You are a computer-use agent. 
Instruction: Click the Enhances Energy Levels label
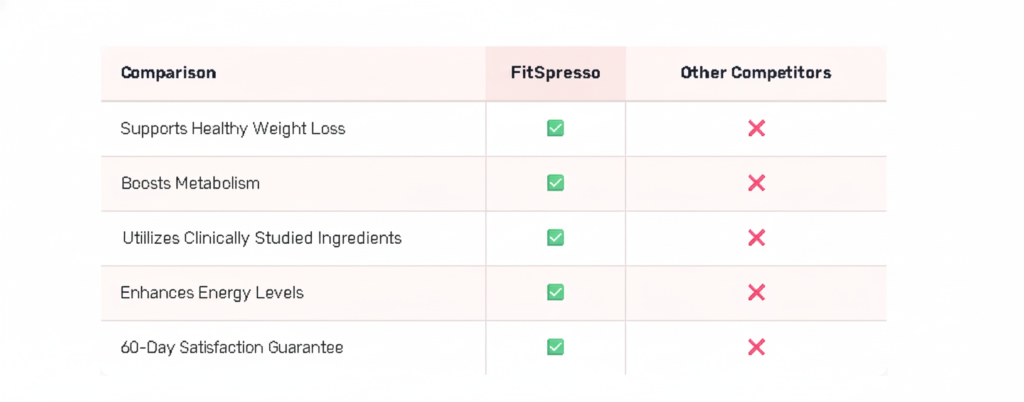coord(211,293)
